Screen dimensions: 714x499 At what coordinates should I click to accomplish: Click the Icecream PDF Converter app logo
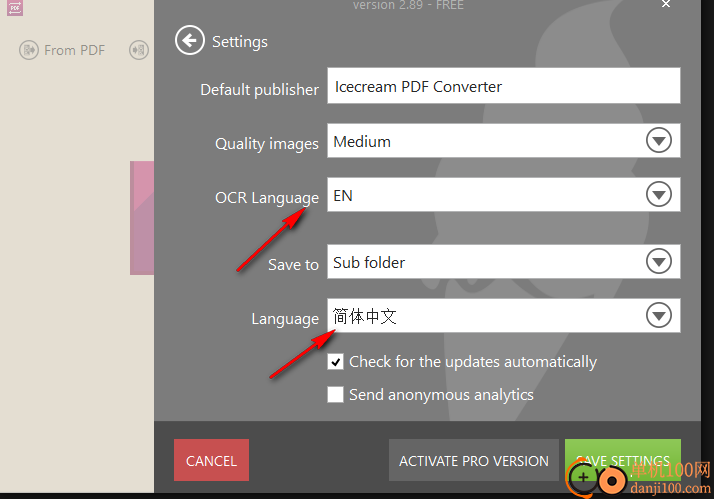(x=15, y=8)
